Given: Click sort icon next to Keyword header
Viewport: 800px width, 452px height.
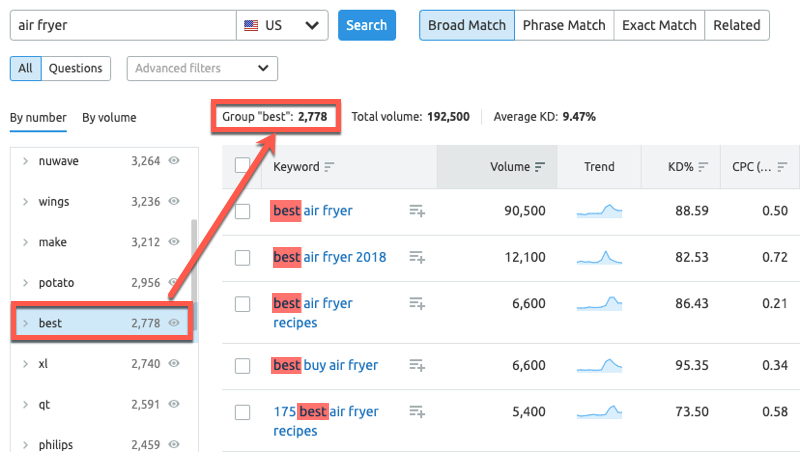Looking at the screenshot, I should [330, 167].
